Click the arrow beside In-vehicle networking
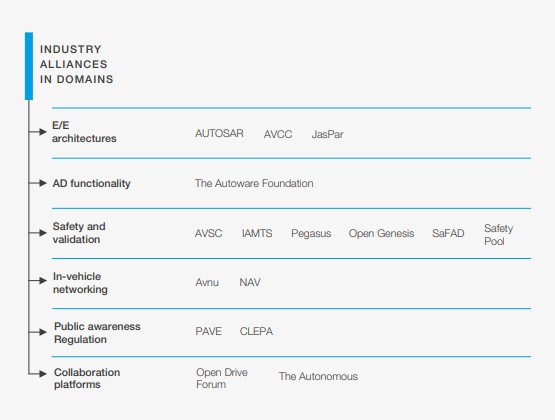The width and height of the screenshot is (555, 420). tap(38, 281)
